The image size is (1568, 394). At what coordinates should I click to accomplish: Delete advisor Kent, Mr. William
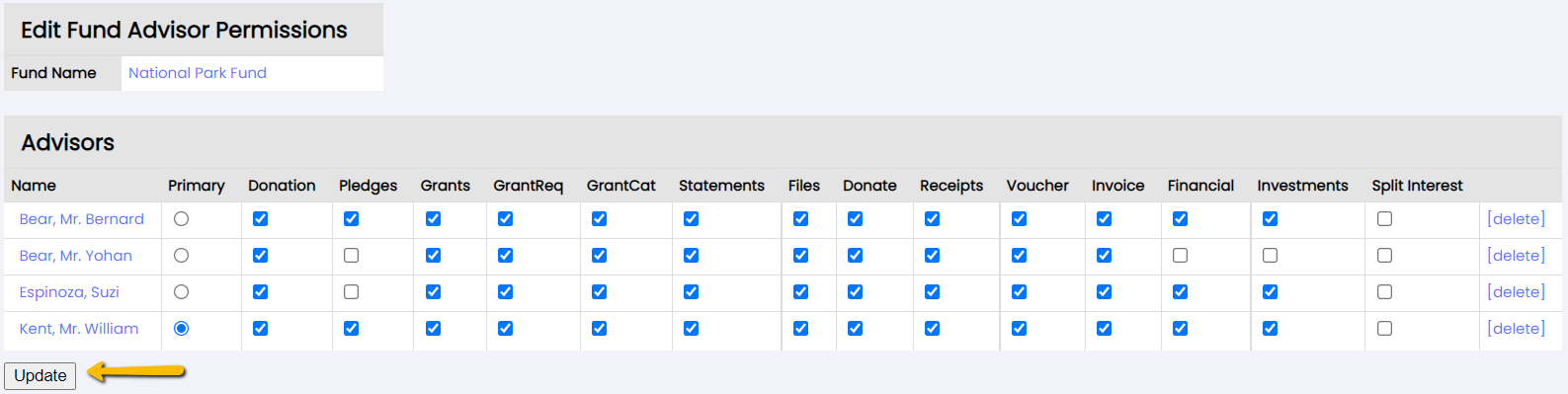point(1516,329)
